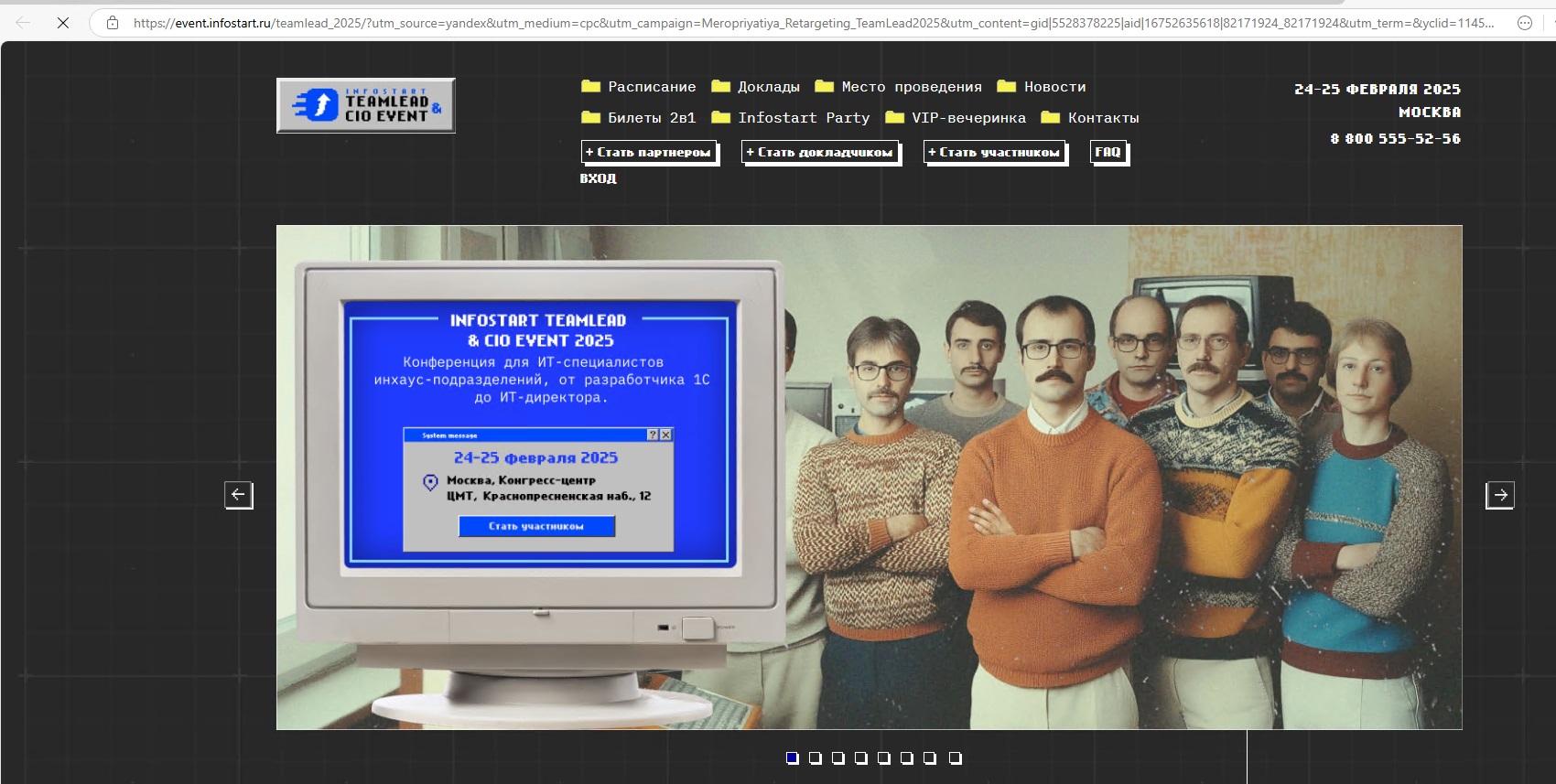Click the question mark on System message window
This screenshot has width=1556, height=784.
[653, 435]
